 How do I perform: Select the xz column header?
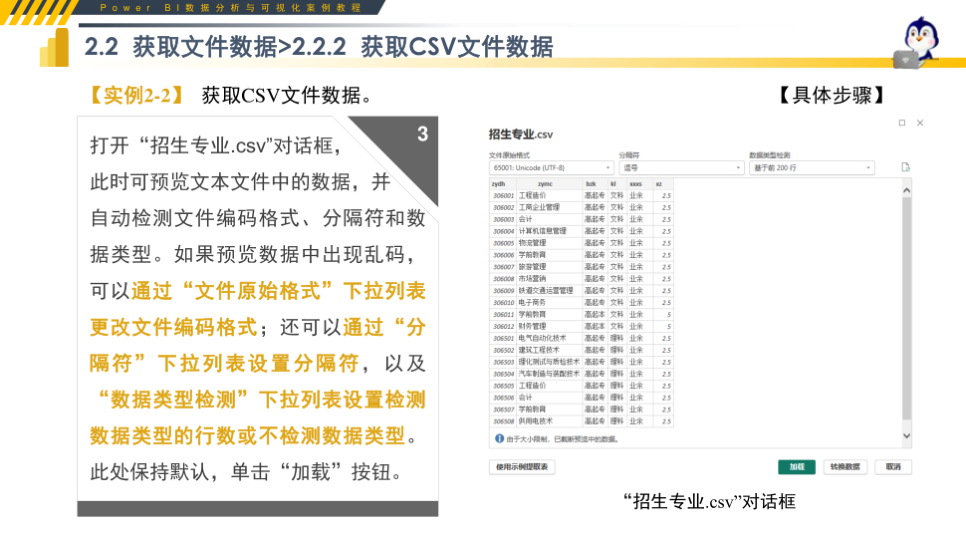(663, 184)
